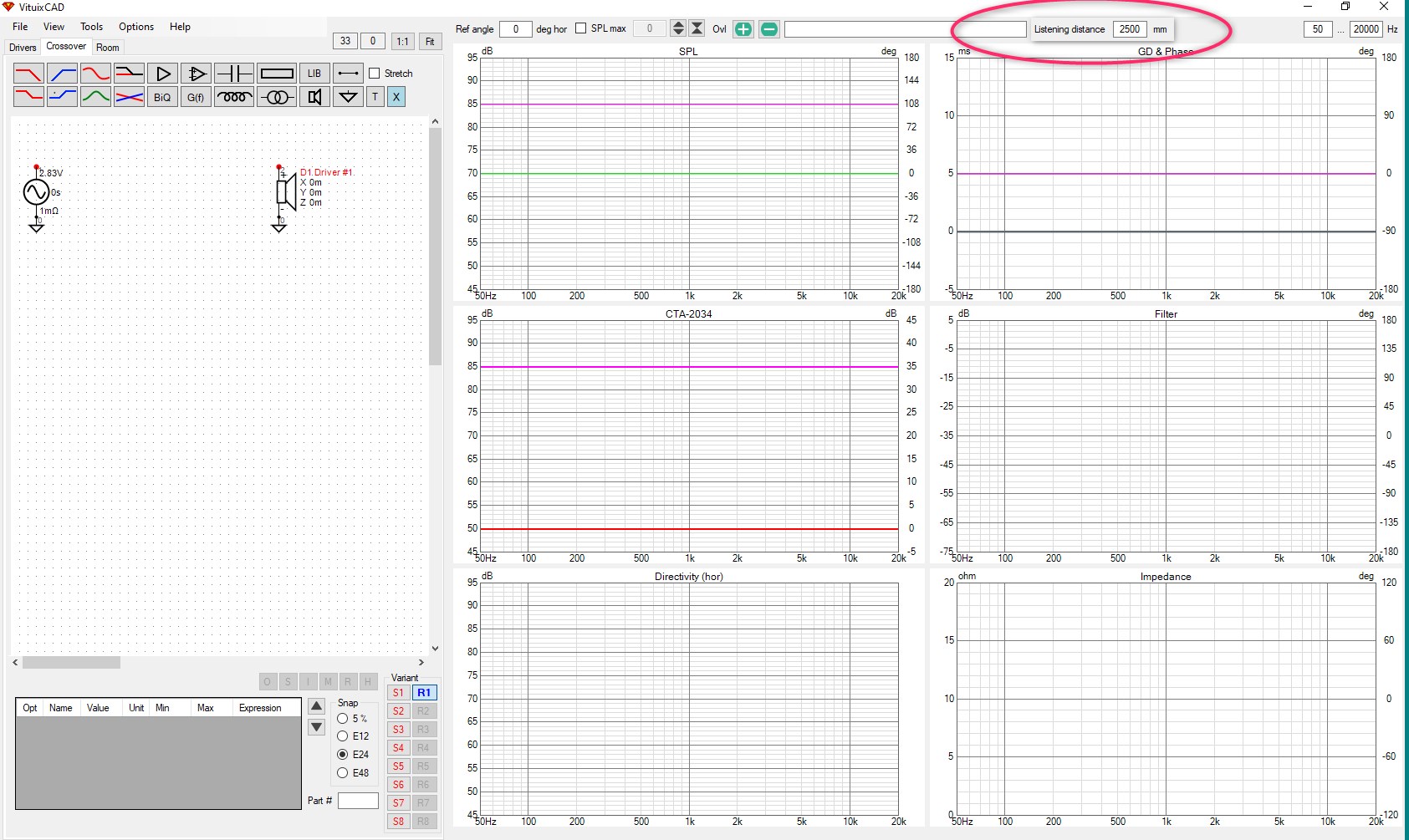Select the inductor coil component icon
This screenshot has height=840, width=1409.
click(233, 97)
